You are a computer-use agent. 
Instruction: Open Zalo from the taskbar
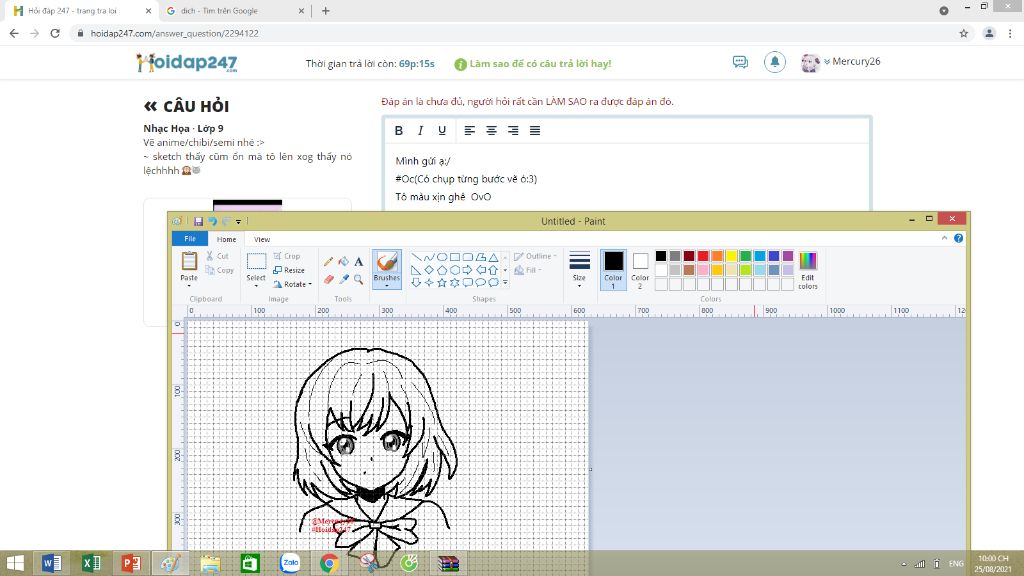tap(290, 562)
